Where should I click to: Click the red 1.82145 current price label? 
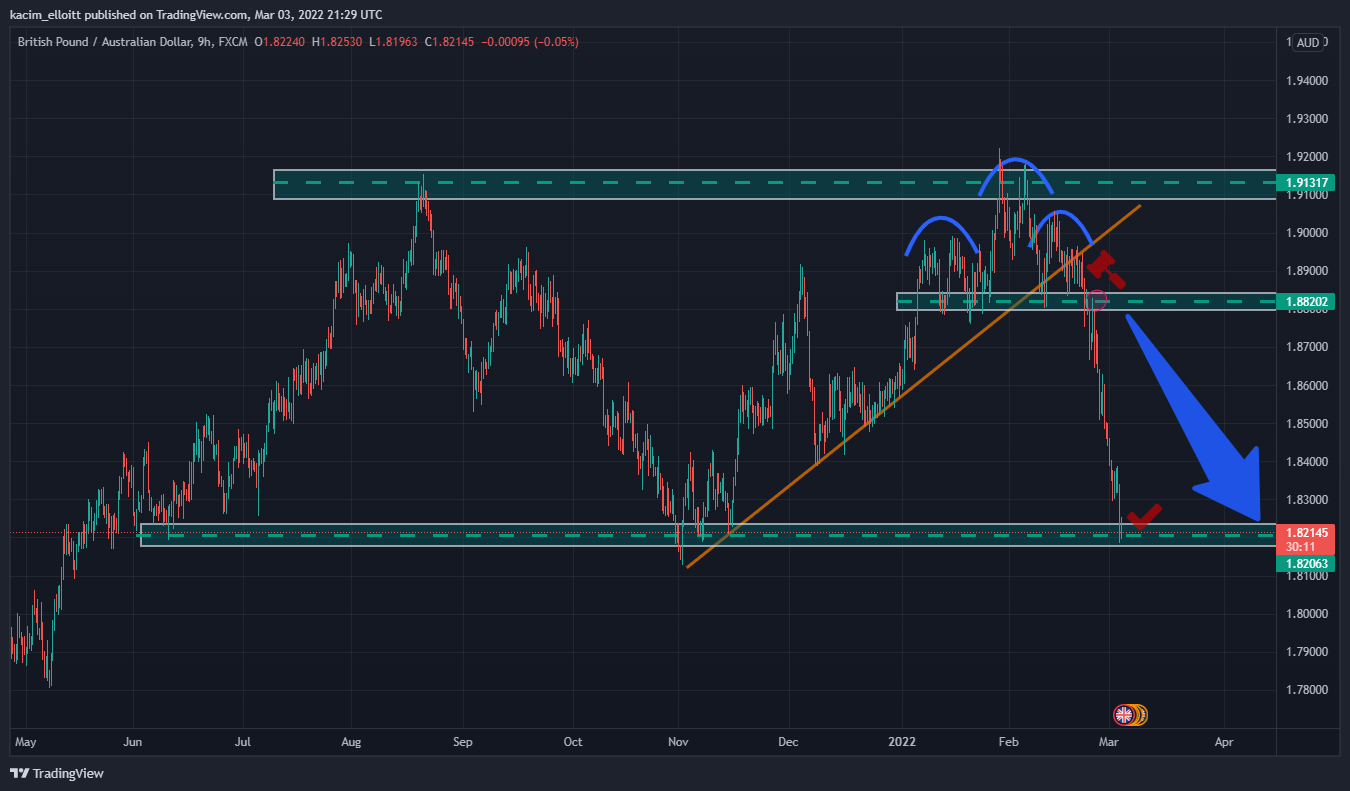click(1306, 533)
